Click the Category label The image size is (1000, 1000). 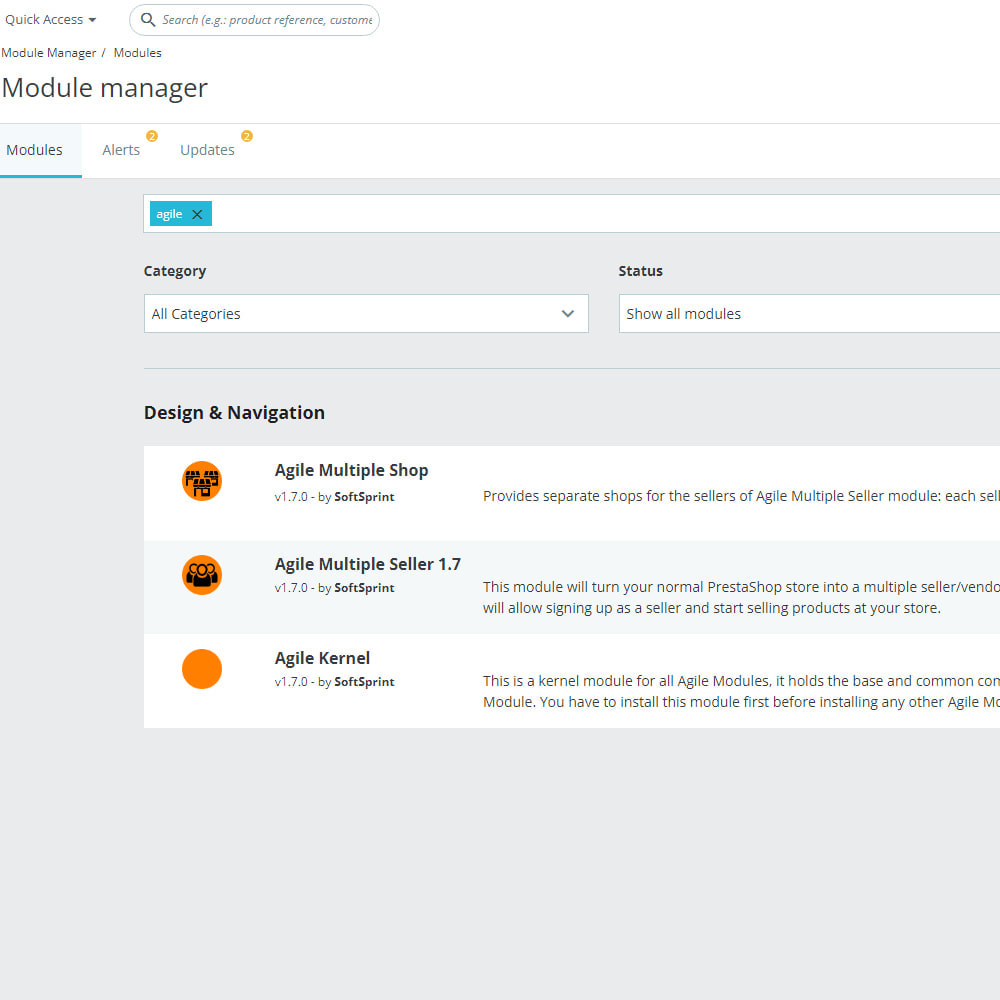click(175, 271)
